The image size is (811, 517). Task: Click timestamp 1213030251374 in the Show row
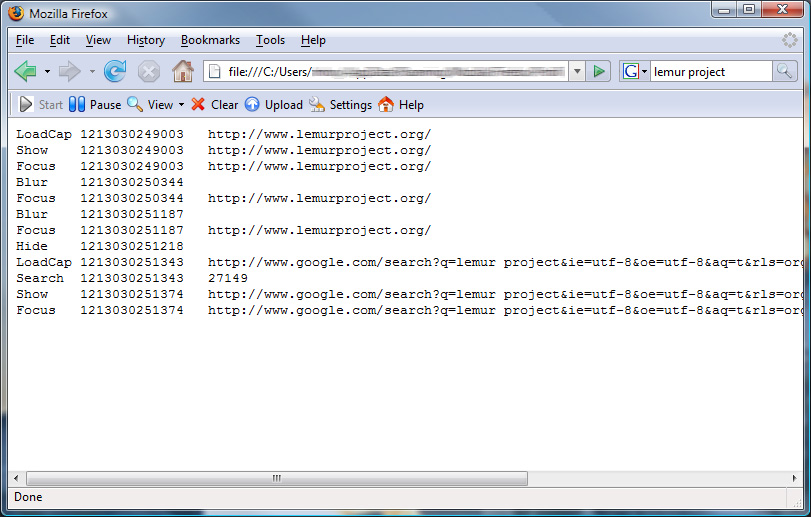(132, 294)
